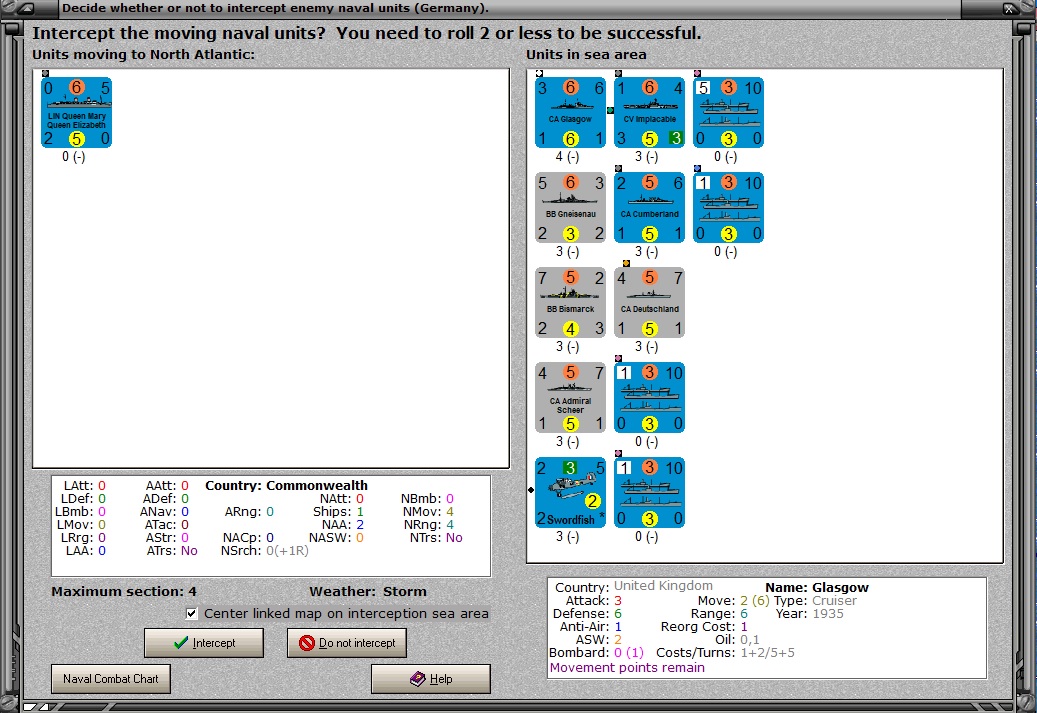
Task: Click the 'Costs/Turns: 1+2/5+5' value
Action: click(x=725, y=653)
